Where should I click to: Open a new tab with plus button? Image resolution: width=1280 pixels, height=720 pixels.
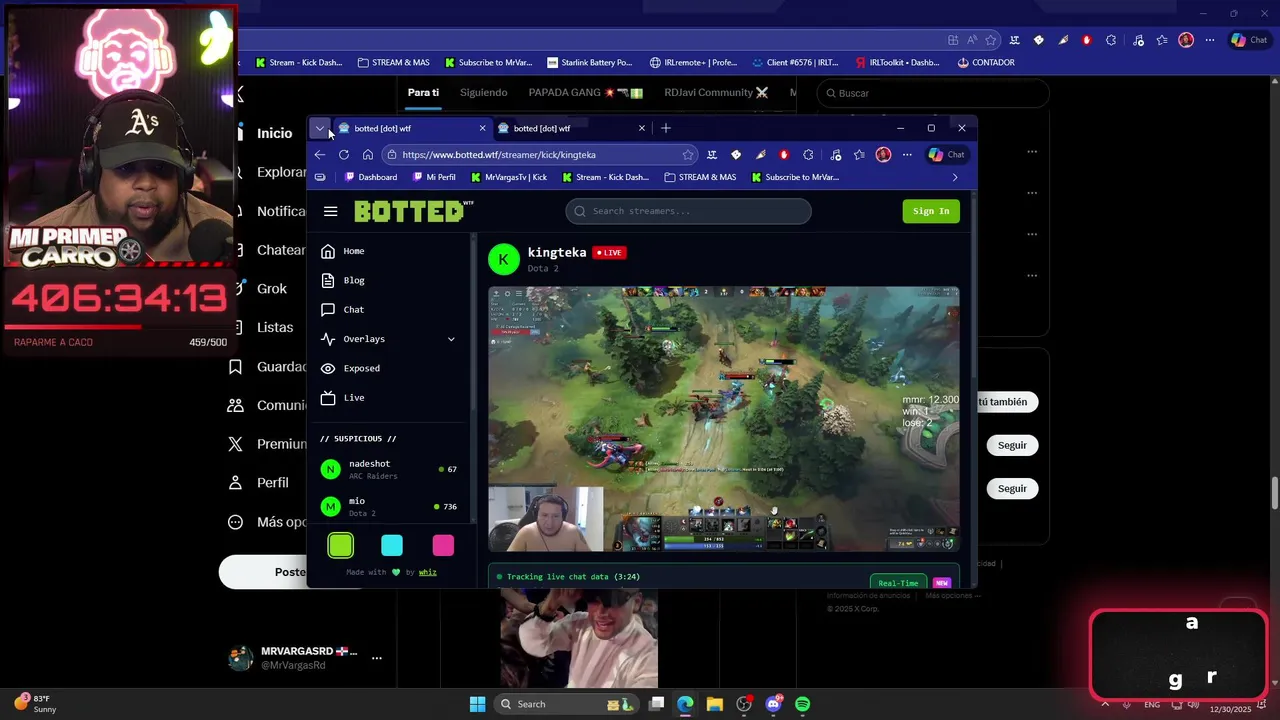[666, 128]
